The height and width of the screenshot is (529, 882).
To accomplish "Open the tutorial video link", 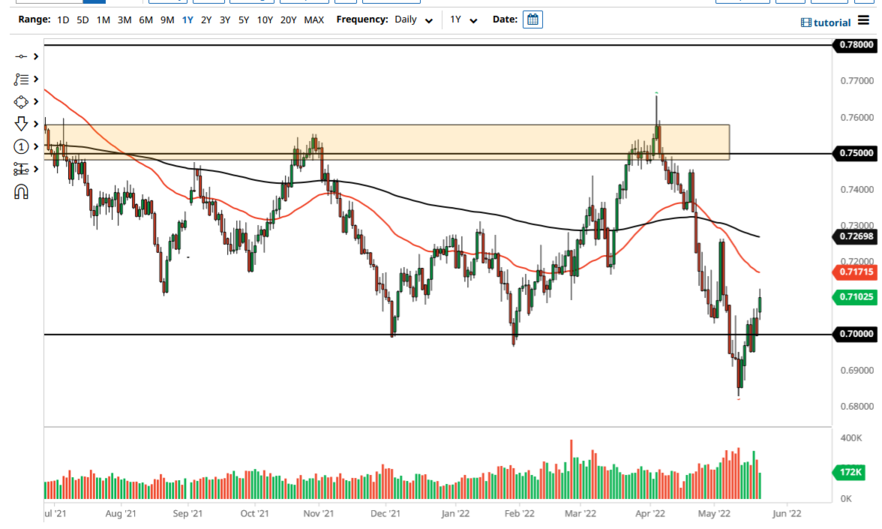I will 826,23.
